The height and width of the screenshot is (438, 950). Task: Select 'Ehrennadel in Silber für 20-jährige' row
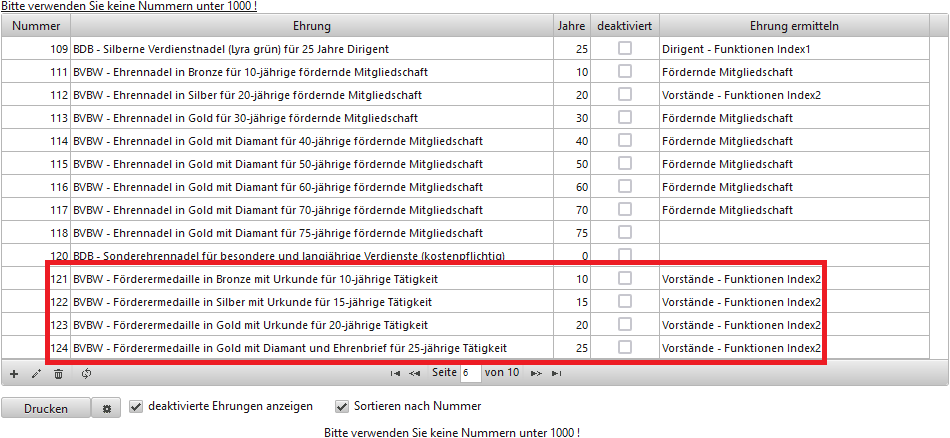click(x=465, y=95)
